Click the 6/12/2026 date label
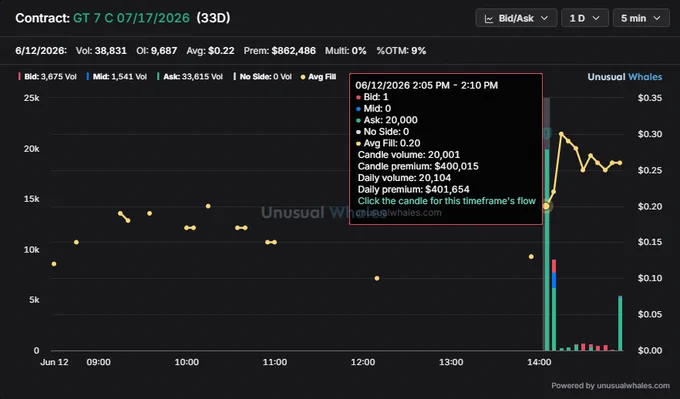The image size is (680, 399). tap(41, 51)
